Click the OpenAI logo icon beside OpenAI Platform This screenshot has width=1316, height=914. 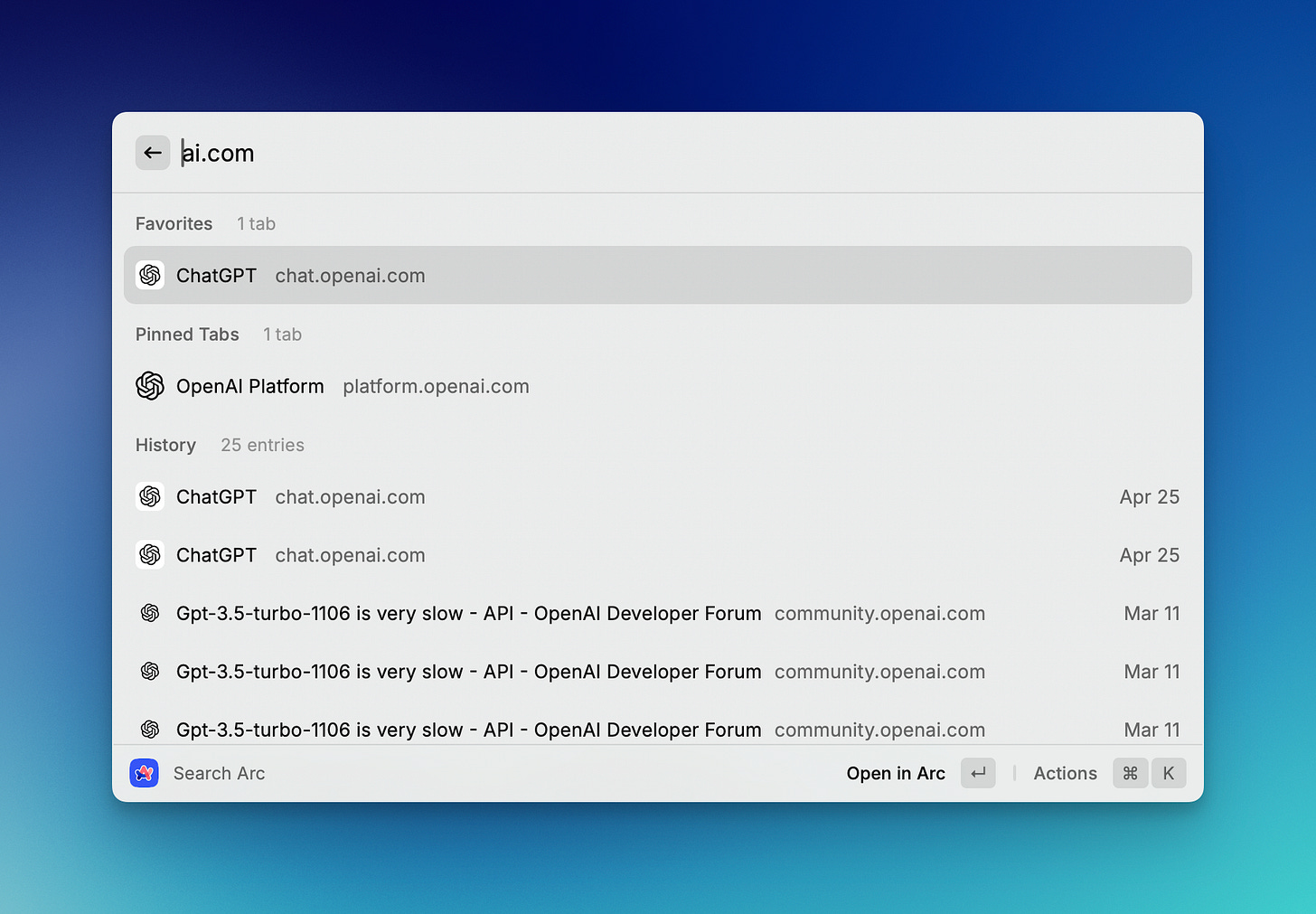click(150, 386)
